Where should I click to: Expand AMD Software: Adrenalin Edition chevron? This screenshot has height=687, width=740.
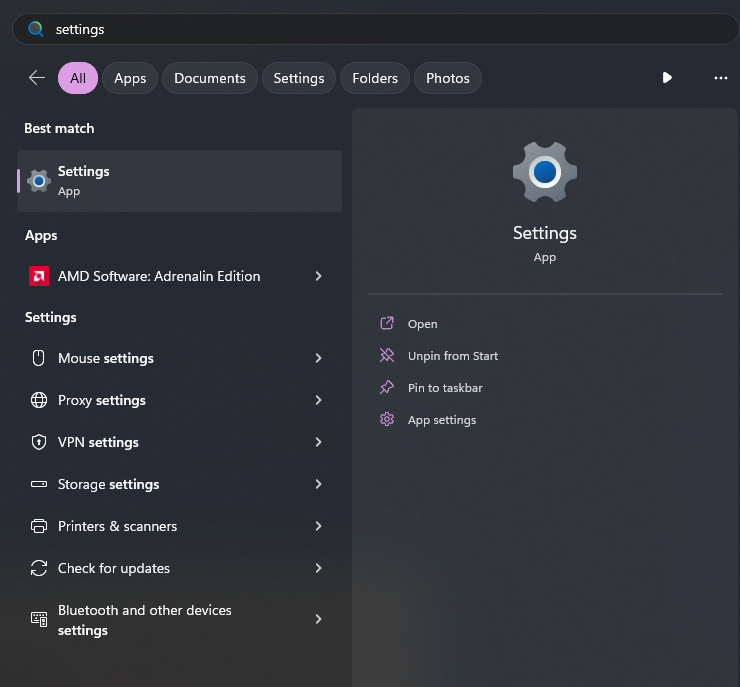318,276
